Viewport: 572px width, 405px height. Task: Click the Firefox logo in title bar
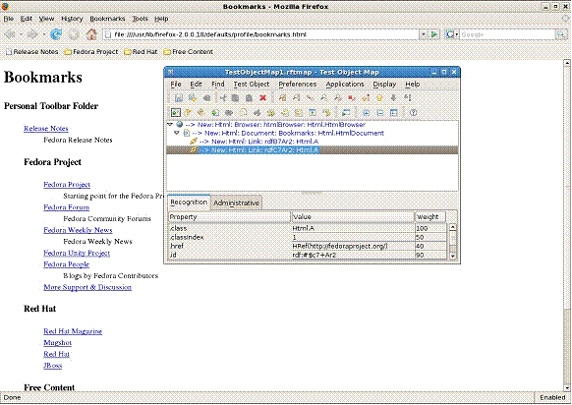(5, 6)
